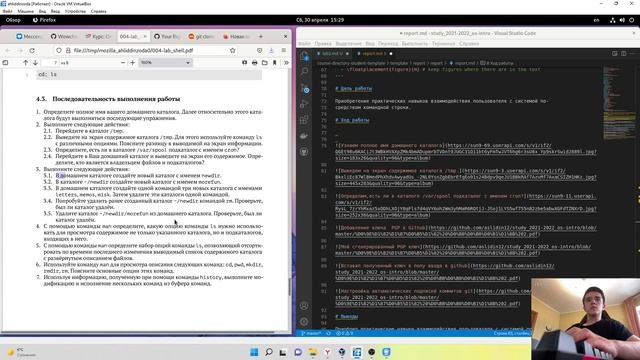Open VirtualBox Машина menu

click(x=25, y=11)
